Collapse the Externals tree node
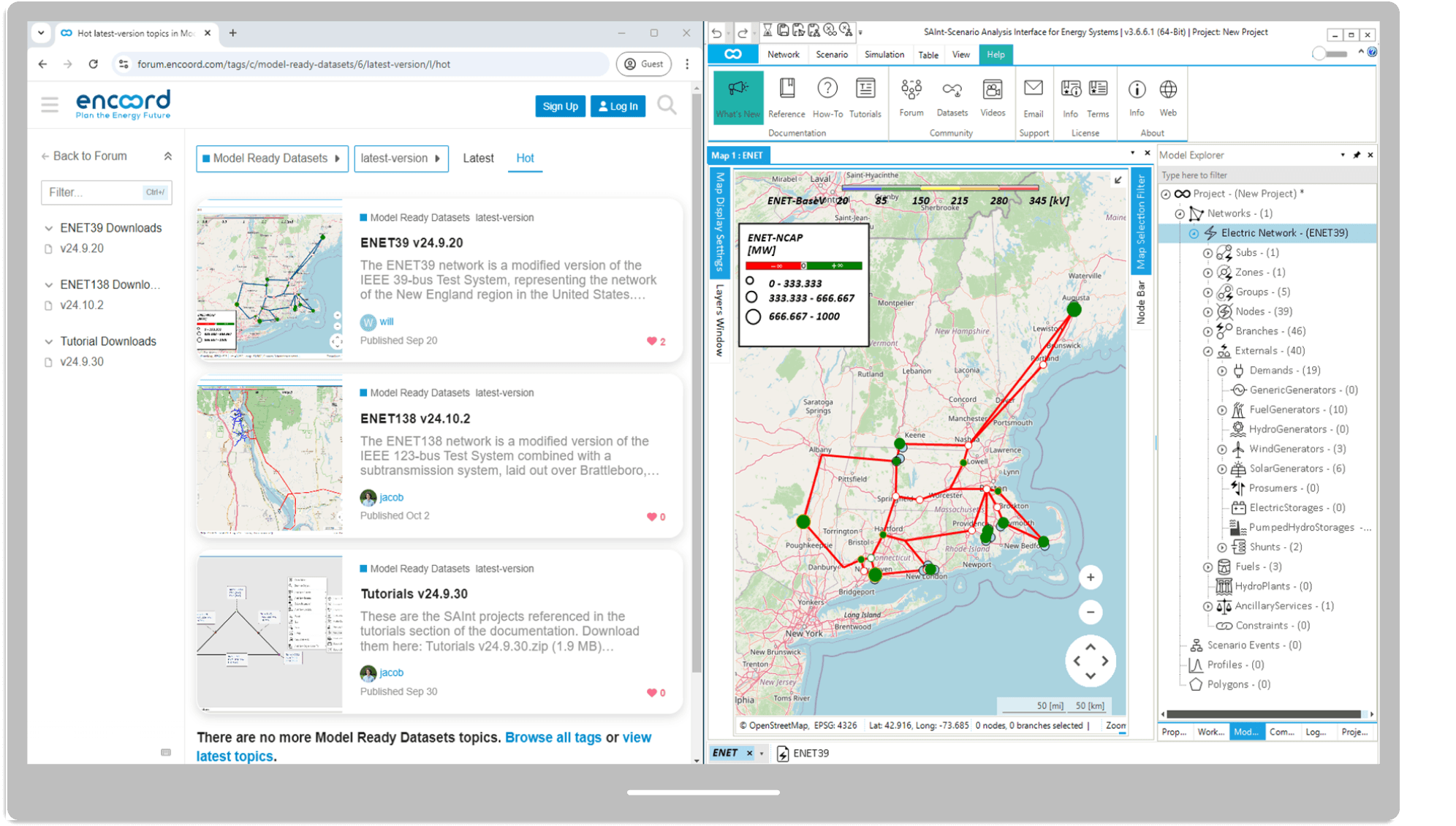This screenshot has height=826, width=1456. 1208,351
